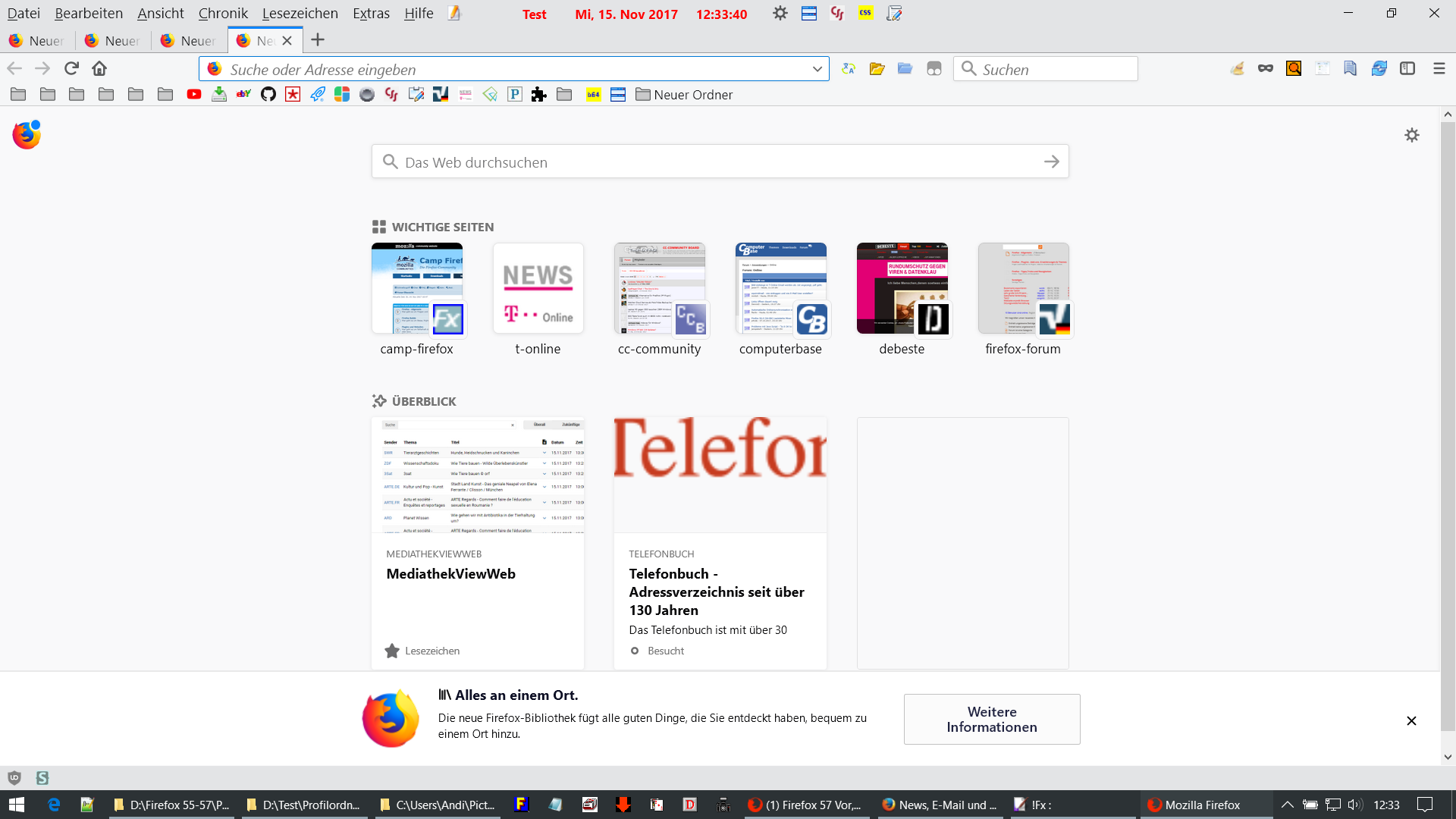The width and height of the screenshot is (1456, 819).
Task: Click the translate toolbar icon
Action: tap(849, 68)
